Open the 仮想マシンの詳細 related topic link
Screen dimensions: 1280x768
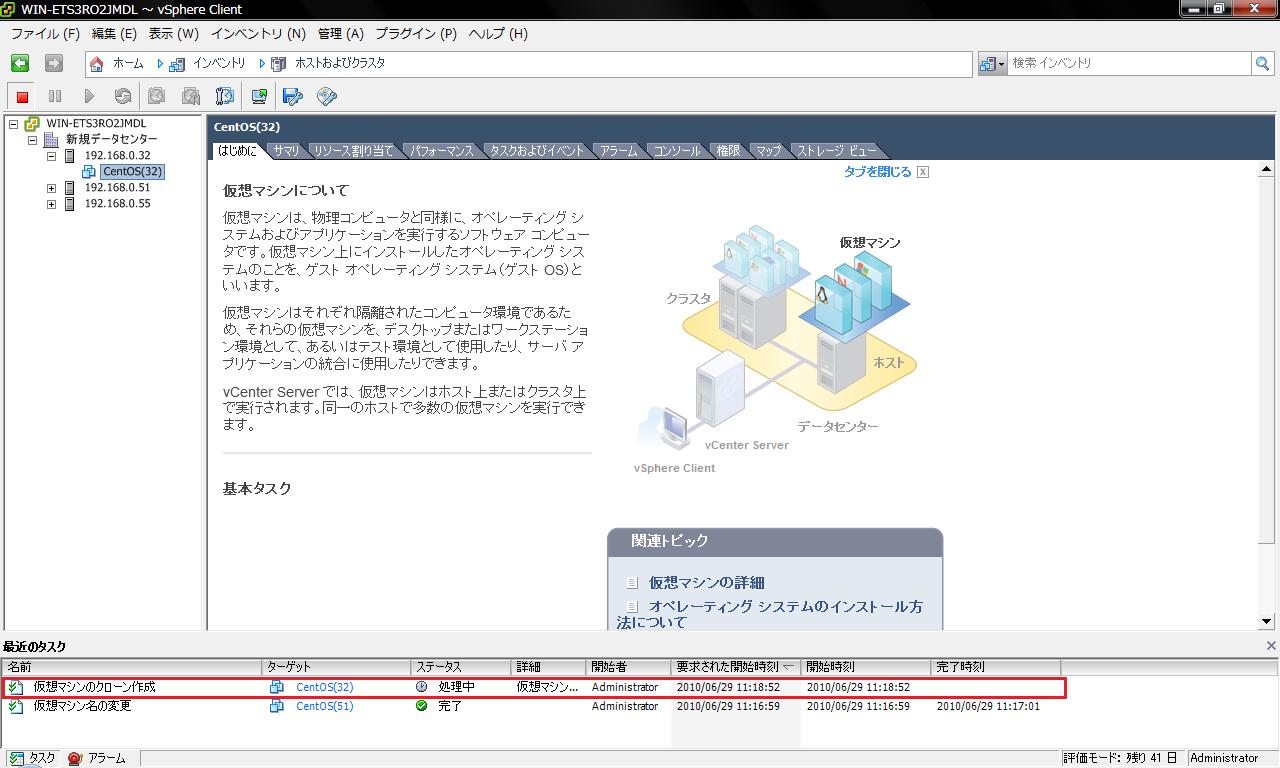(x=706, y=582)
